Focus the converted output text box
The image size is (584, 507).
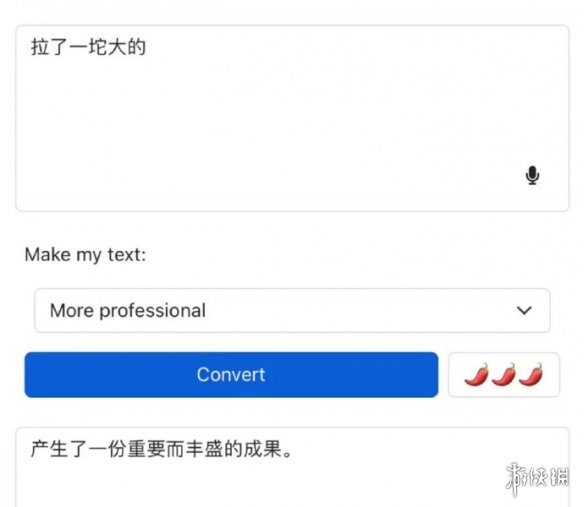(x=292, y=467)
